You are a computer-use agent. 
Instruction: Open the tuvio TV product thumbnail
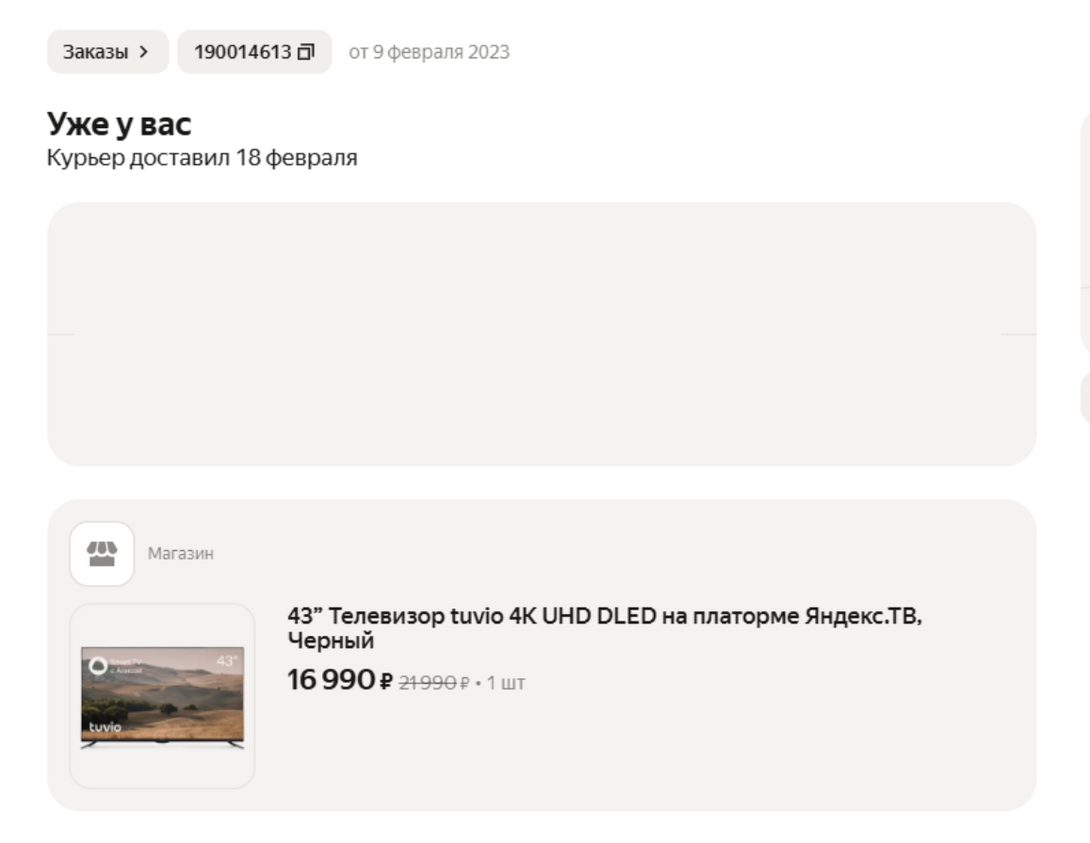(162, 696)
